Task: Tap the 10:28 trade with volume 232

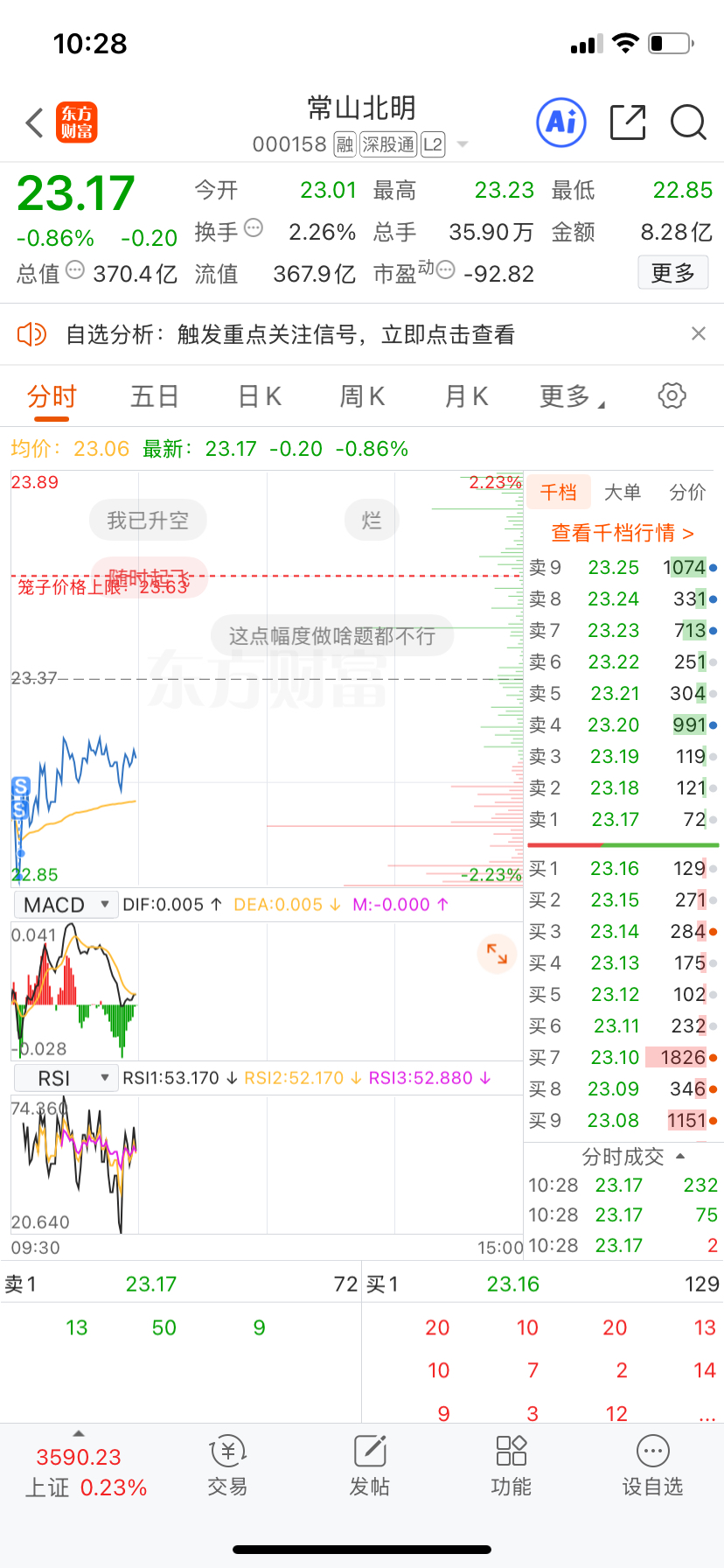Action: click(623, 1185)
